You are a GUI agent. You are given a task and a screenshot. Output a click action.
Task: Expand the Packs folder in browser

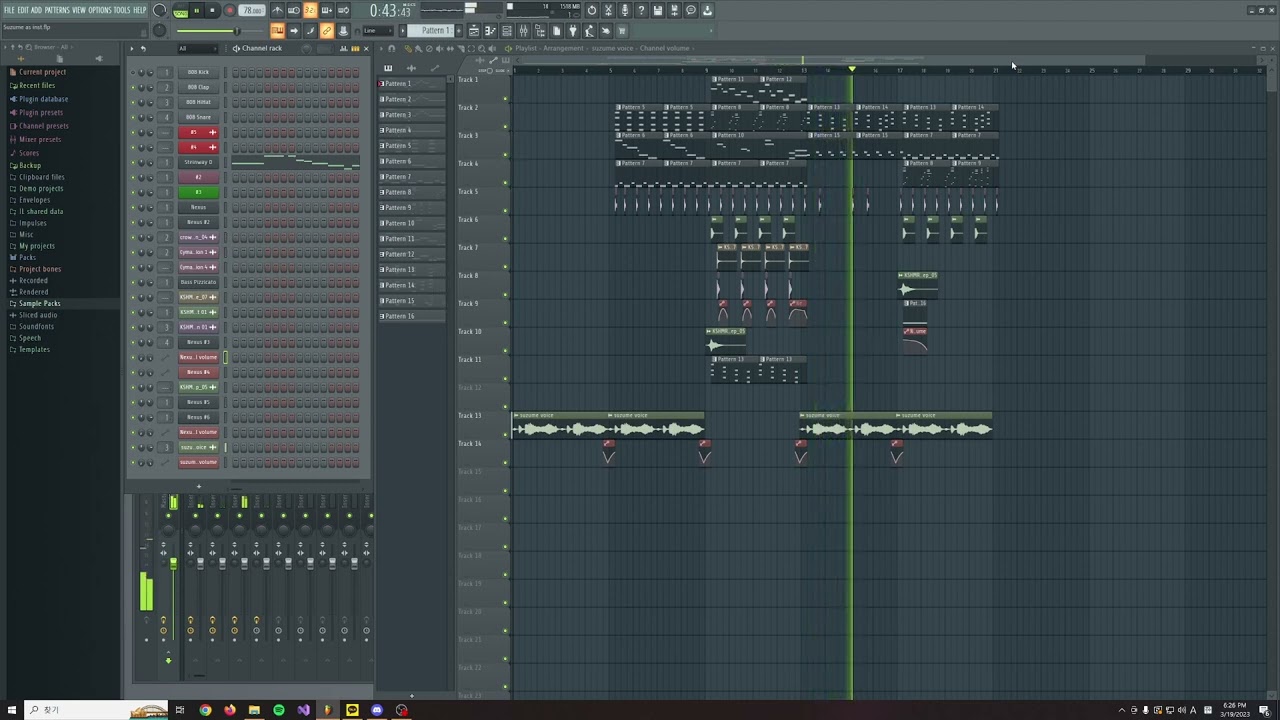pos(27,257)
